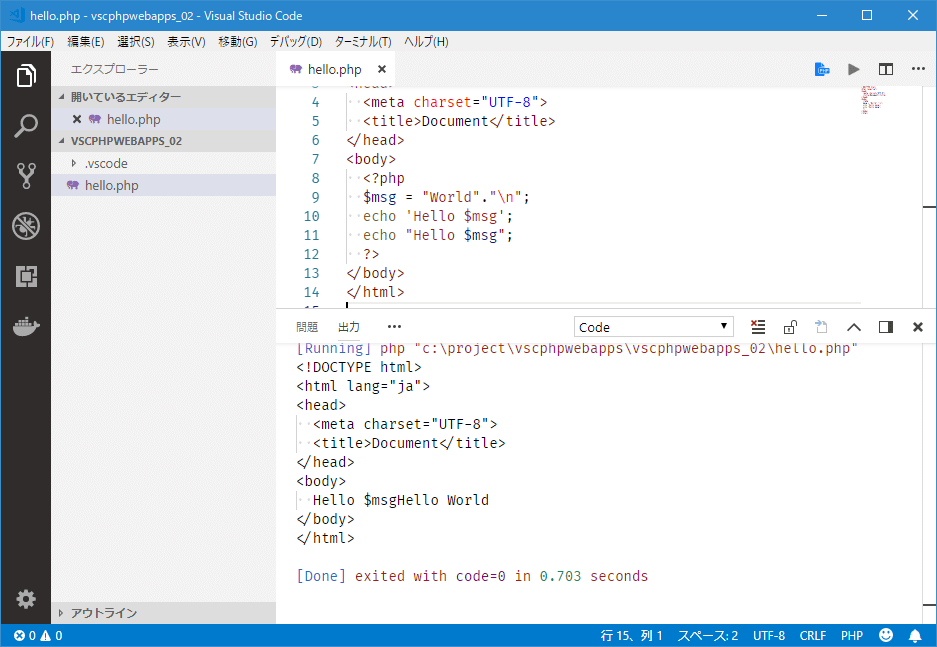This screenshot has height=647, width=937.
Task: Clear the output panel content
Action: [x=758, y=326]
